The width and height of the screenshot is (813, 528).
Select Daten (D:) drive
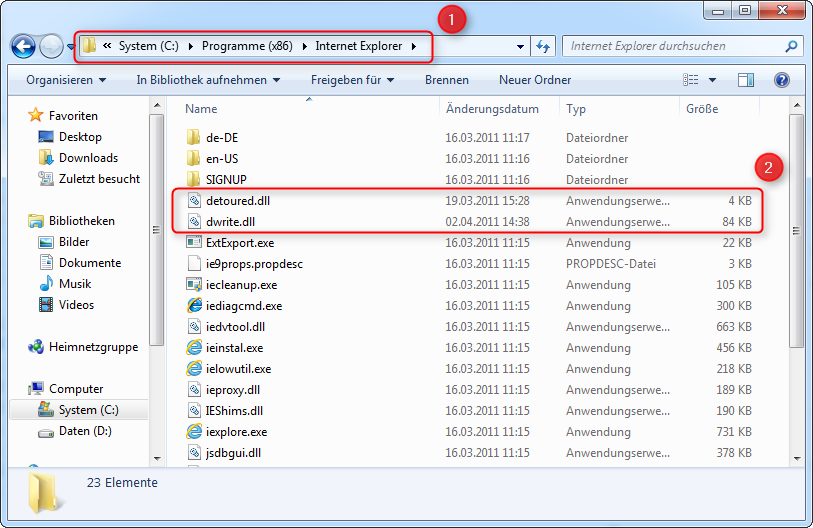(85, 431)
